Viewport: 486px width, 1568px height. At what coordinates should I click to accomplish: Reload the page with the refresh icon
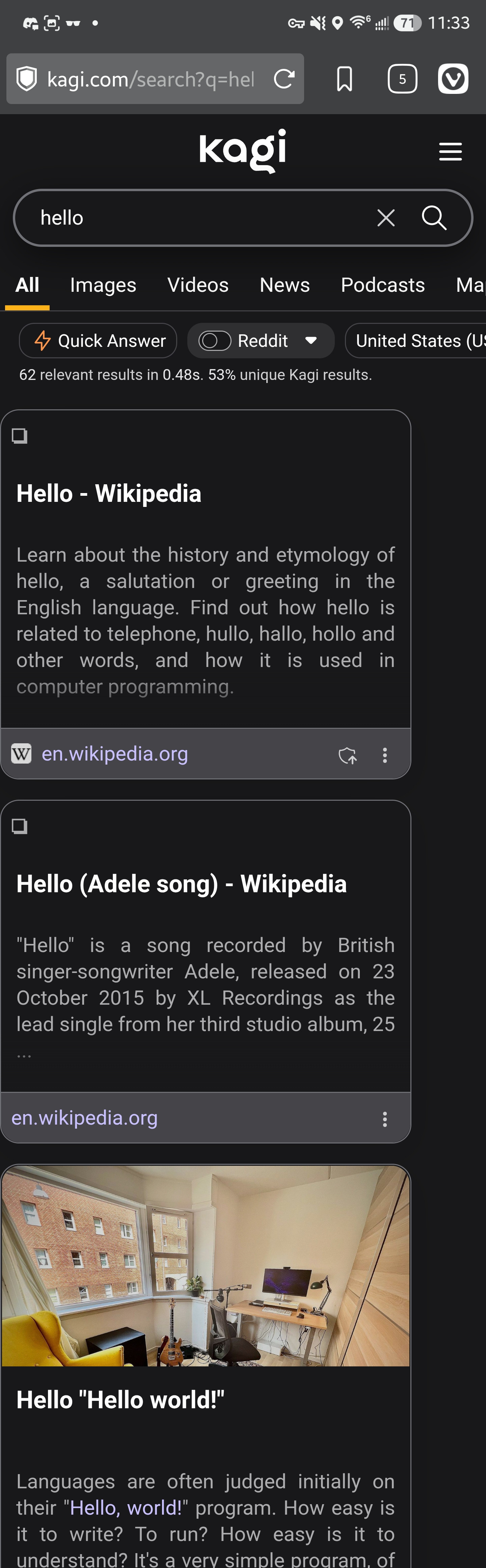(x=284, y=79)
